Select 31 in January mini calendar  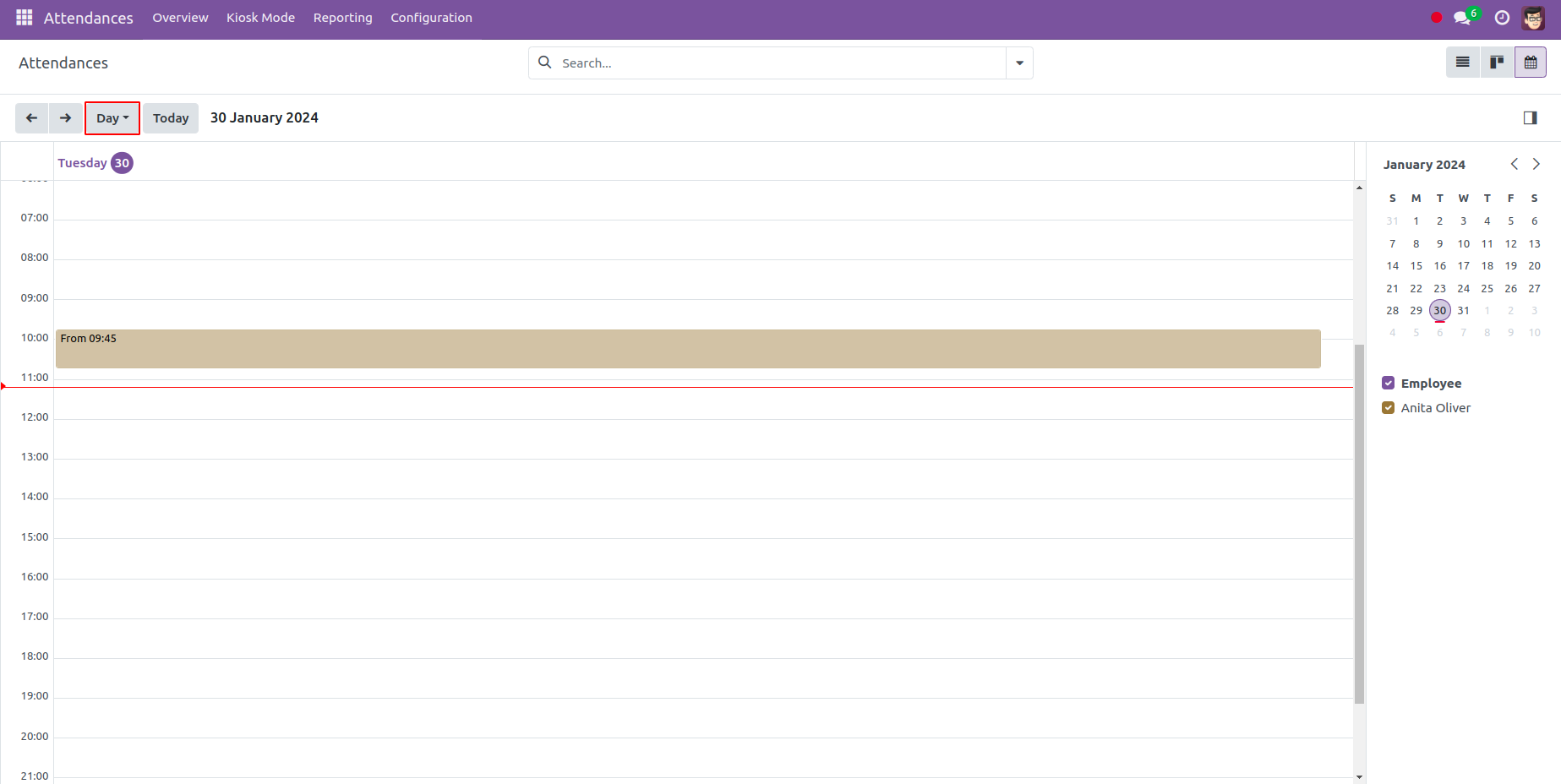1463,311
